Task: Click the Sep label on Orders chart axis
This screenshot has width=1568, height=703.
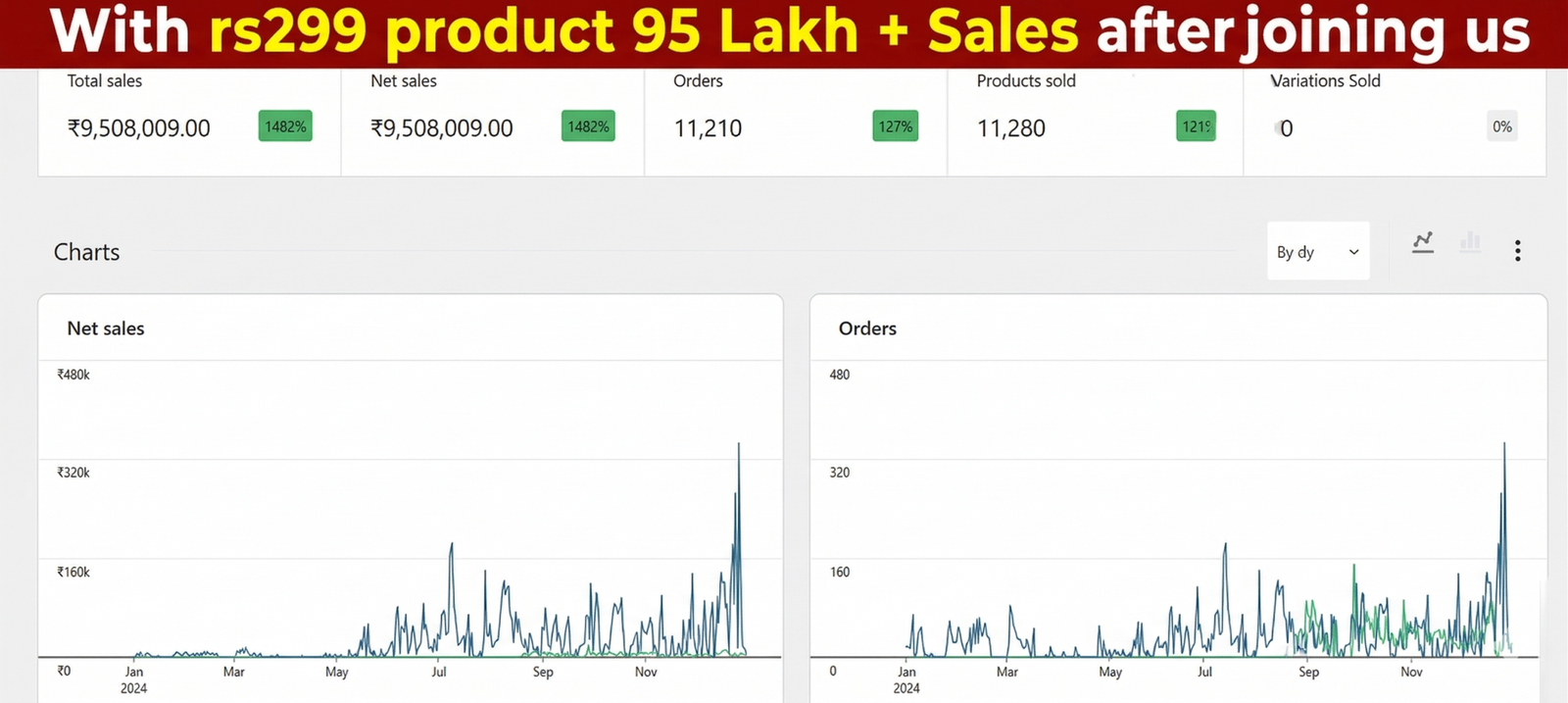Action: [x=1308, y=672]
